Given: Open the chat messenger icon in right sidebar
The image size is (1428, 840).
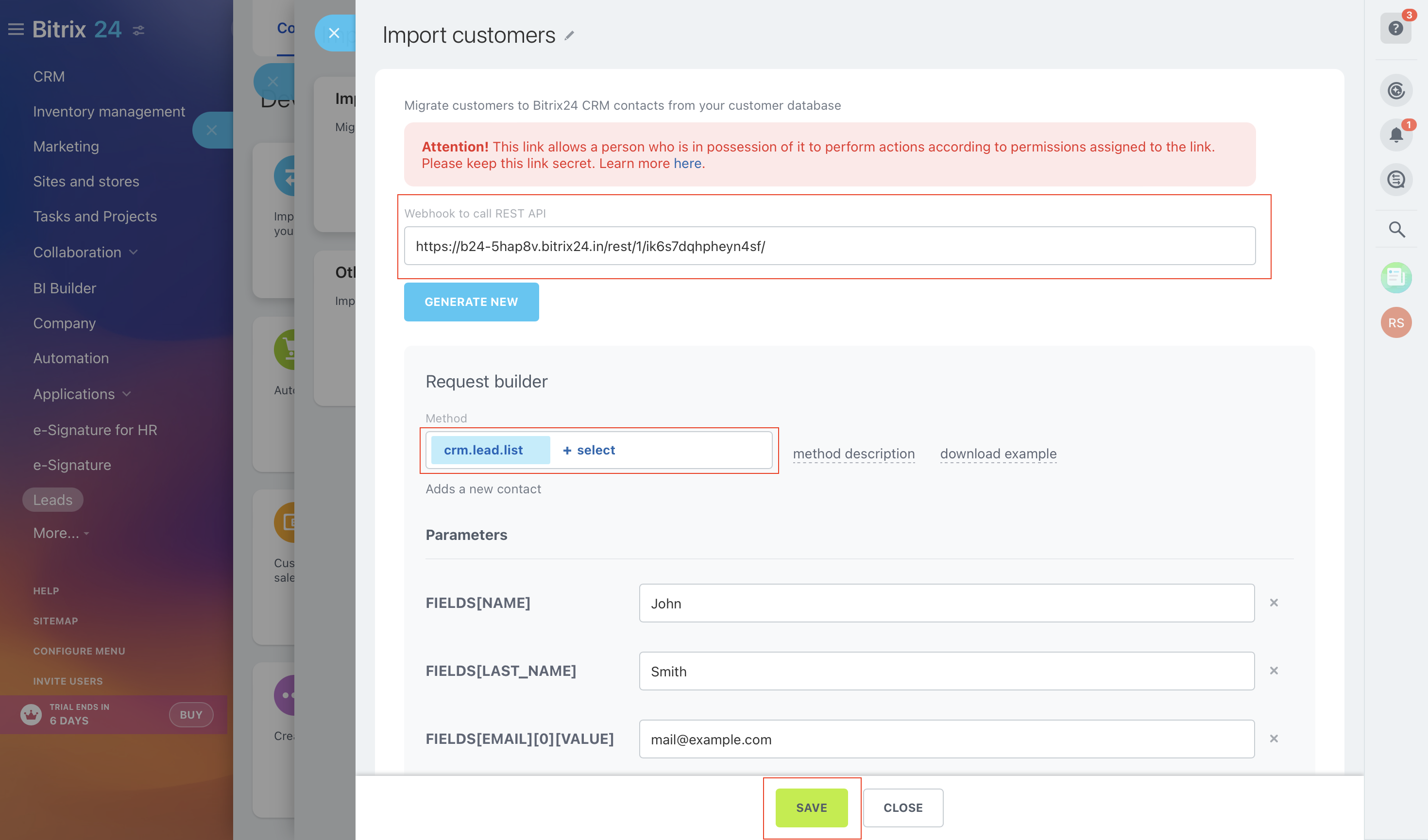Looking at the screenshot, I should coord(1396,180).
